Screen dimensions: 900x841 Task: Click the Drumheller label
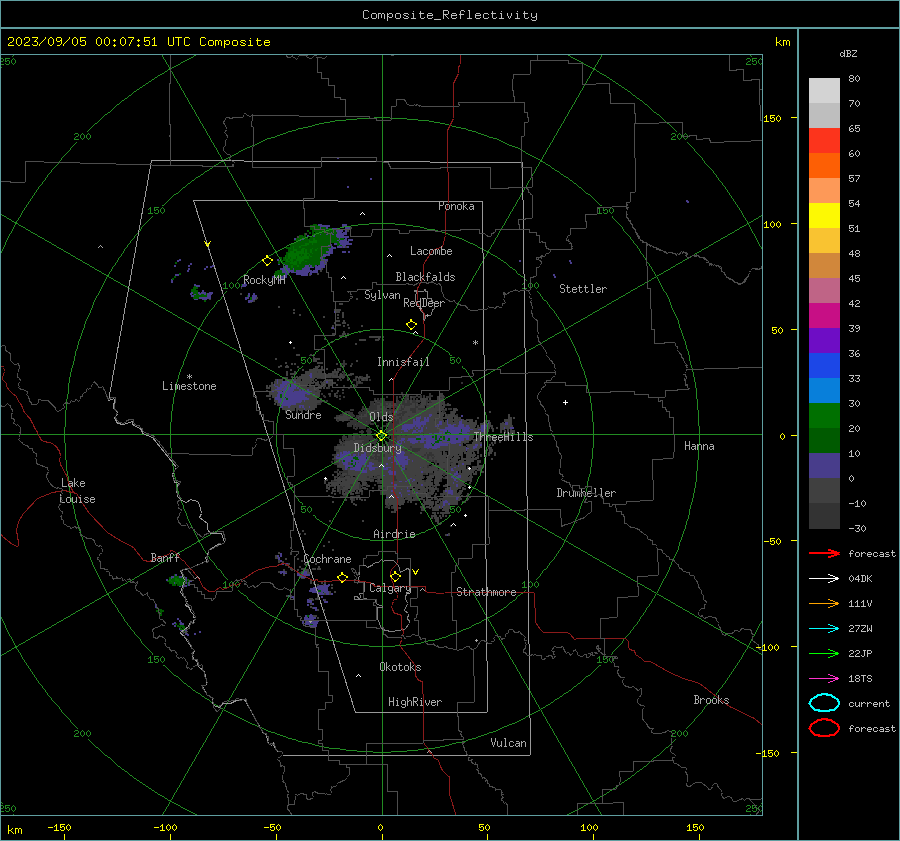pos(586,493)
